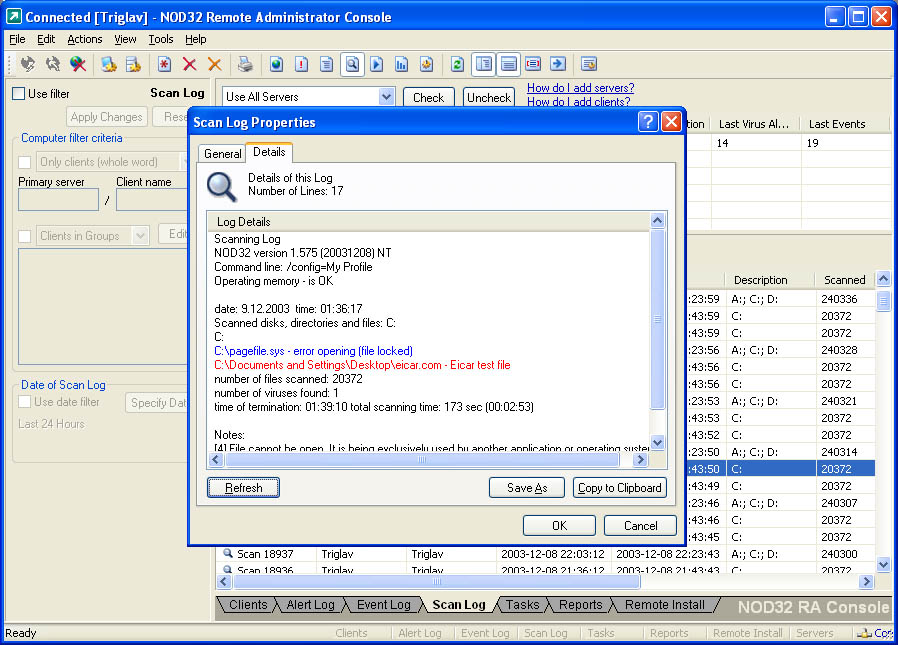The image size is (898, 645).
Task: Click the printer icon in the toolbar
Action: click(245, 64)
